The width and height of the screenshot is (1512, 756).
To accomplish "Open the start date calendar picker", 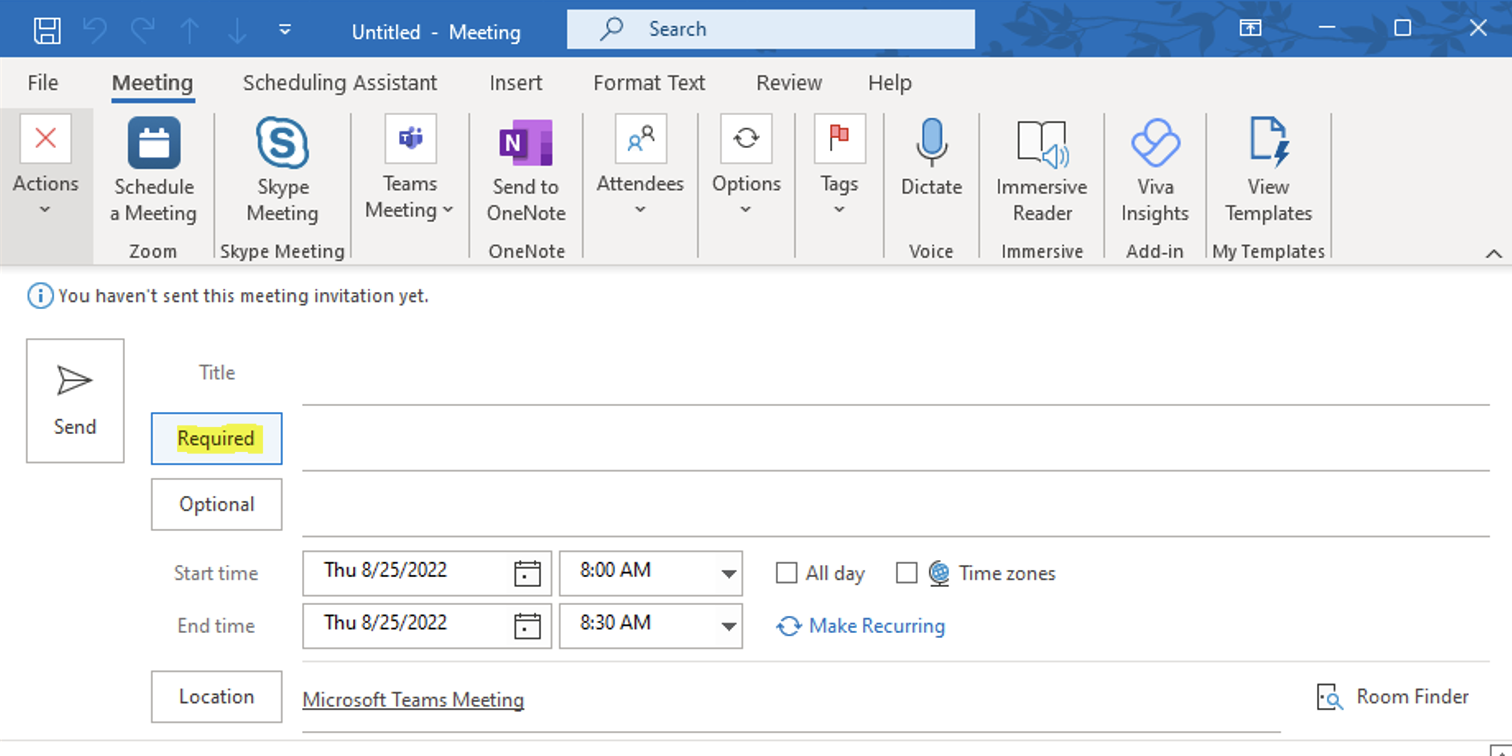I will [527, 573].
